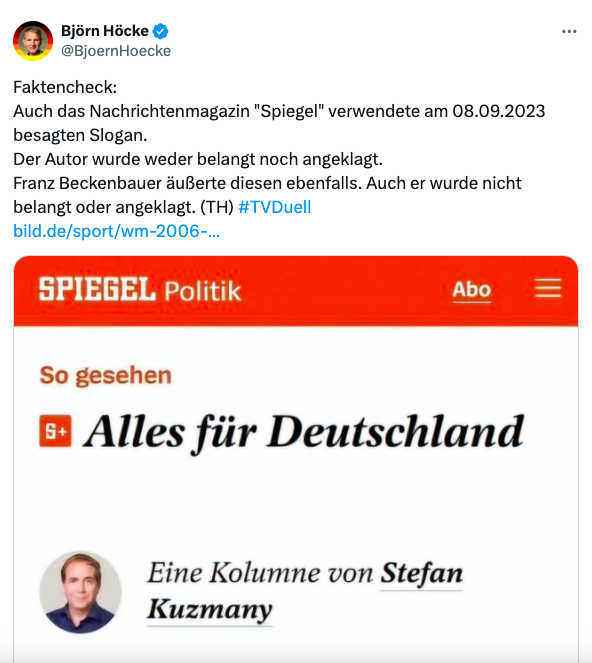Click the tweet text starting with Faktencheck
Screen dimensions: 592x663
(279, 147)
